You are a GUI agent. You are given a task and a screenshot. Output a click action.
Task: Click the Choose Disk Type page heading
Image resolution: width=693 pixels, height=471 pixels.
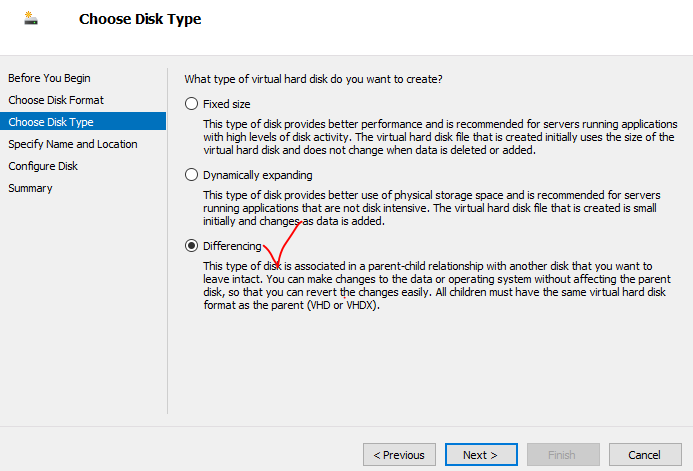click(x=140, y=19)
